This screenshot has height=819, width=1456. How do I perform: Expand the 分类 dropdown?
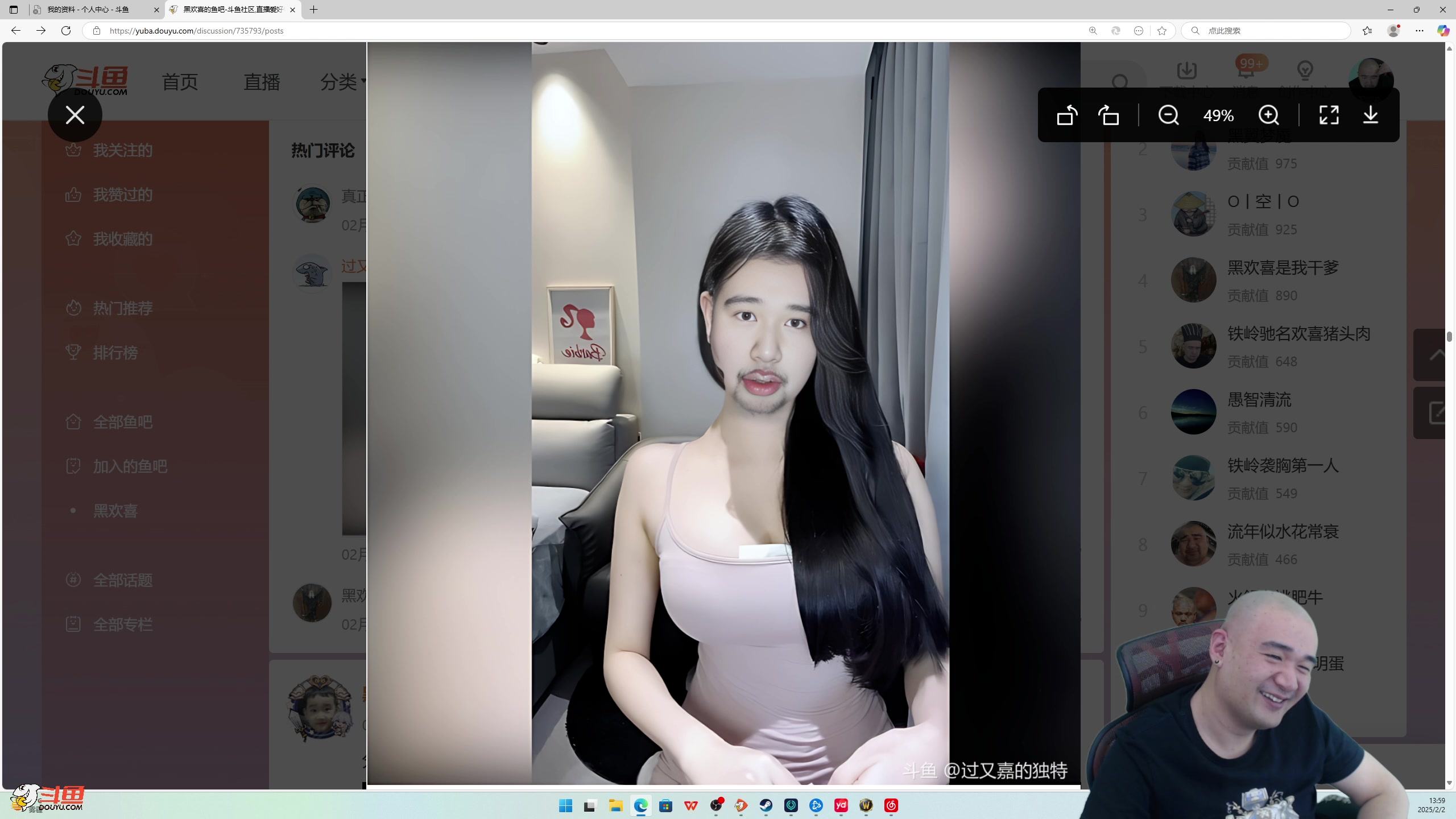[342, 82]
